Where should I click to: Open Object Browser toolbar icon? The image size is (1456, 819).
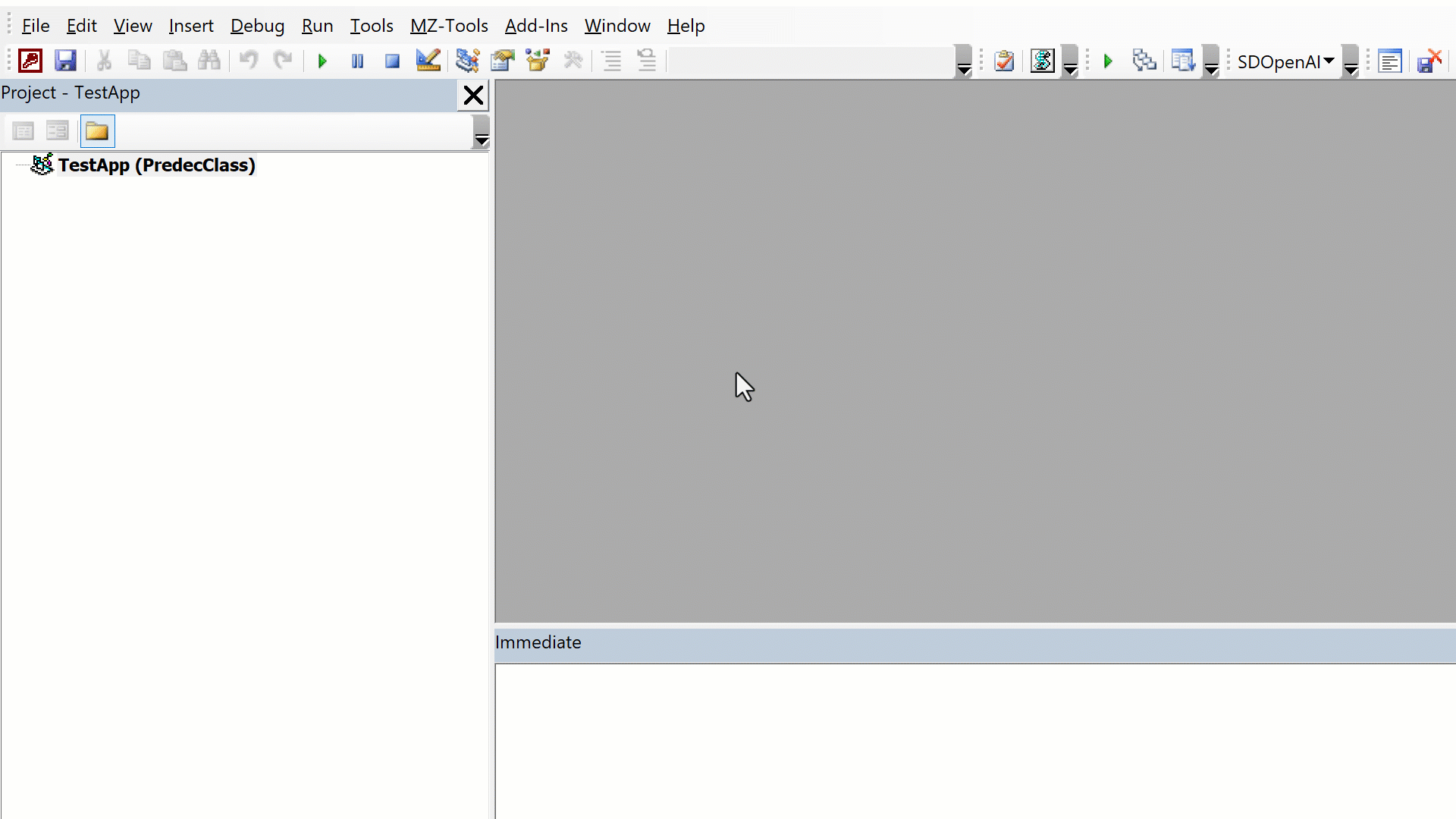tap(538, 61)
